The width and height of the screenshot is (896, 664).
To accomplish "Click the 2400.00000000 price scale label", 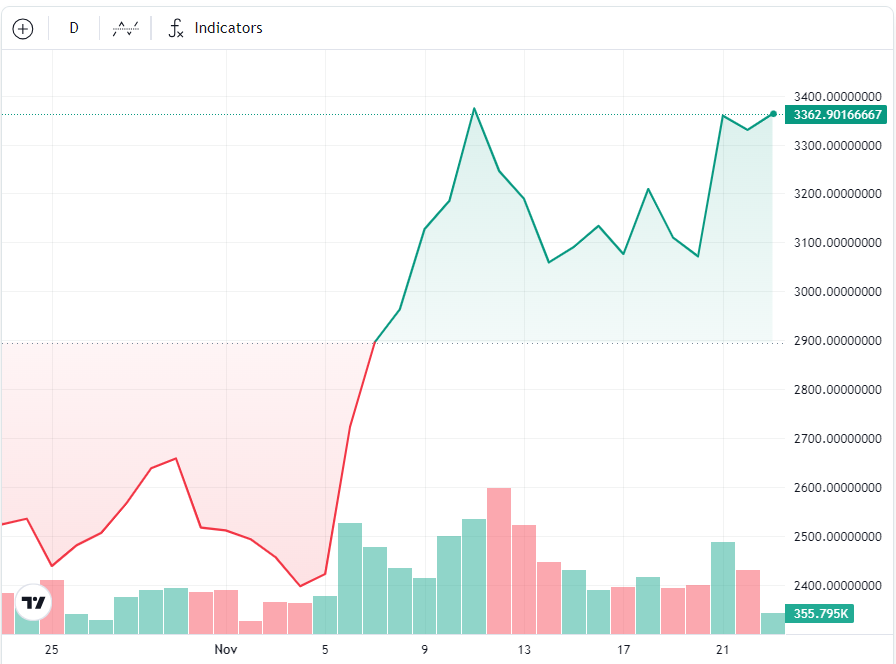I will 836,586.
